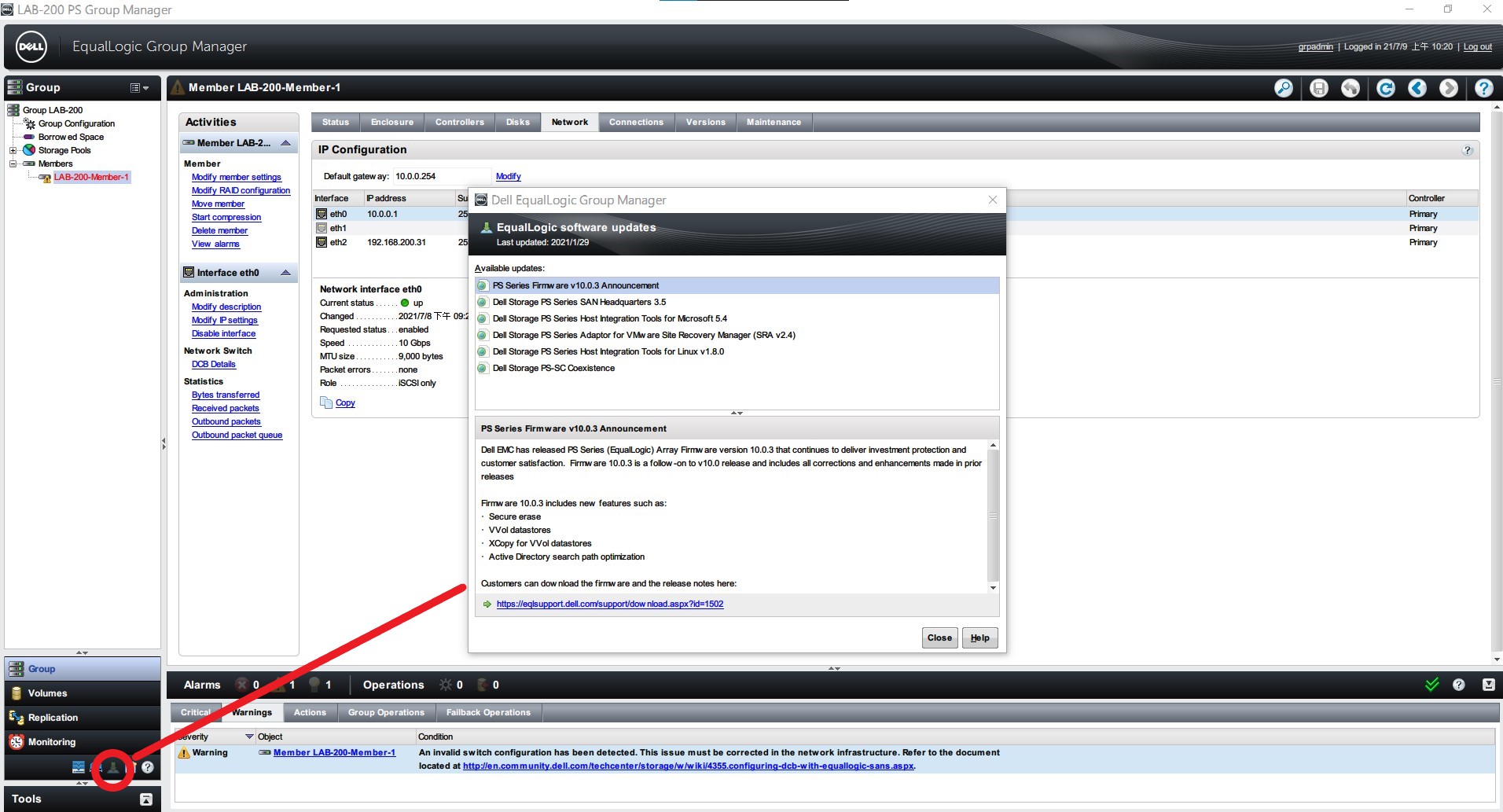The width and height of the screenshot is (1503, 812).
Task: Expand the Tools panel
Action: click(146, 799)
